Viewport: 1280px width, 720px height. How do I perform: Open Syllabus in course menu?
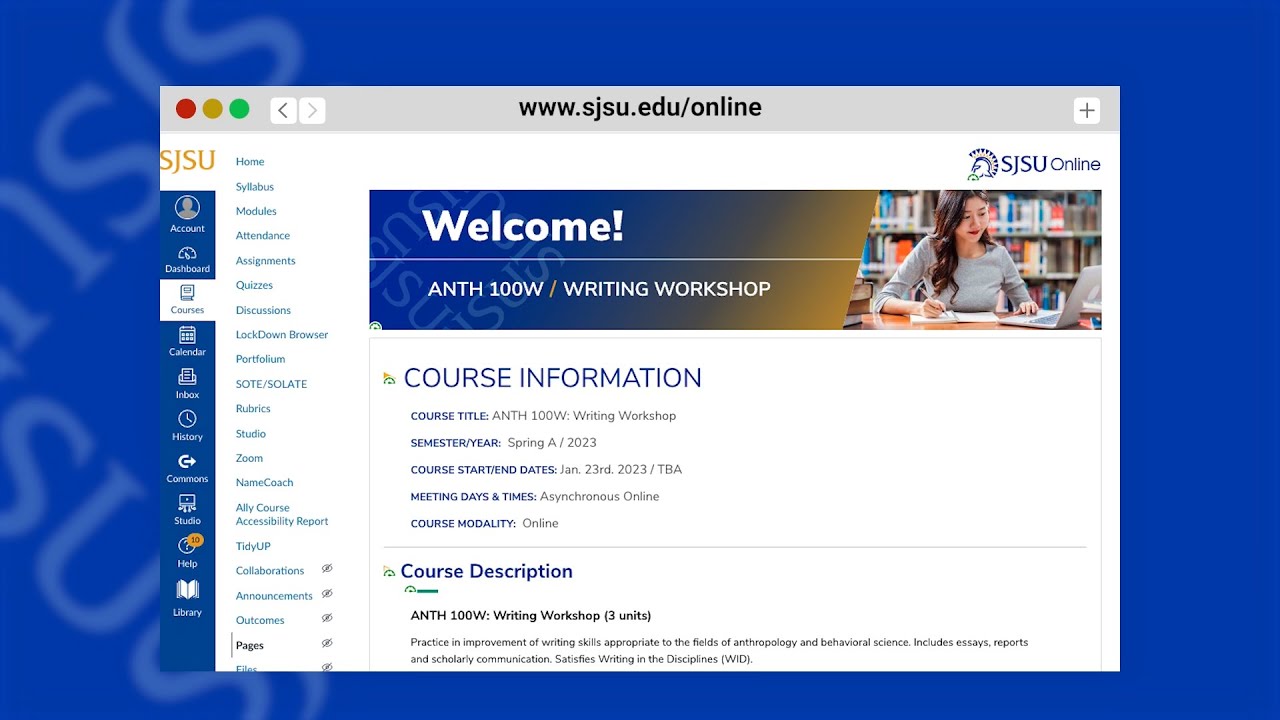pyautogui.click(x=255, y=187)
